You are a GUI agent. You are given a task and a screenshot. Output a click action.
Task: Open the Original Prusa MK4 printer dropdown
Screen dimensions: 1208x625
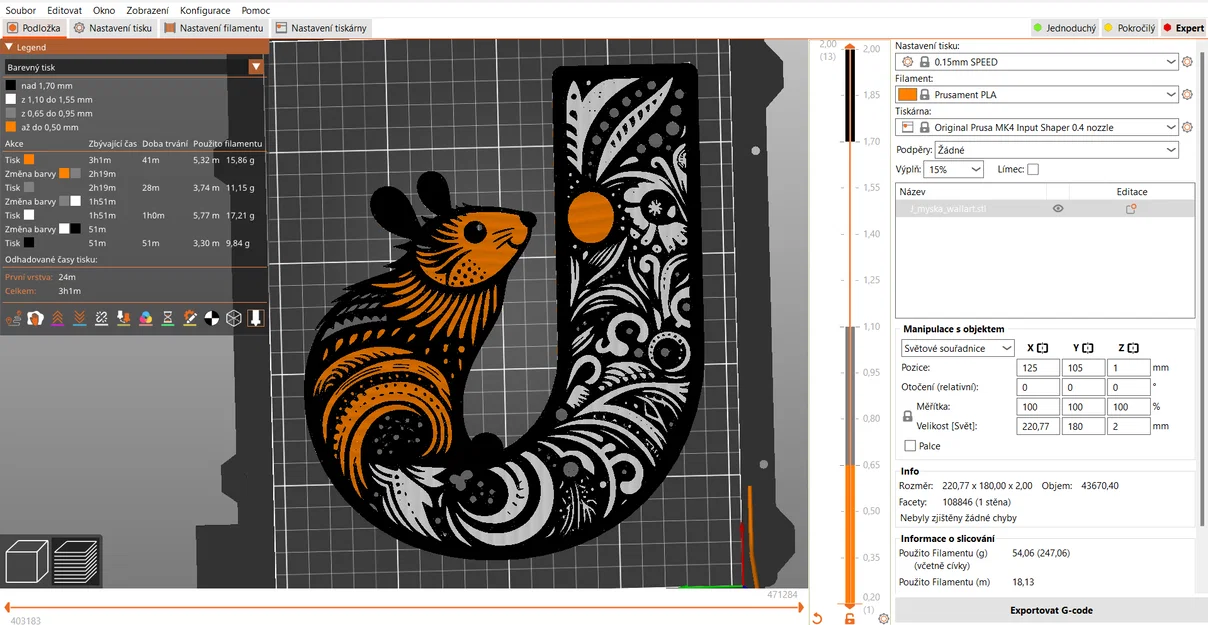pyautogui.click(x=1037, y=128)
